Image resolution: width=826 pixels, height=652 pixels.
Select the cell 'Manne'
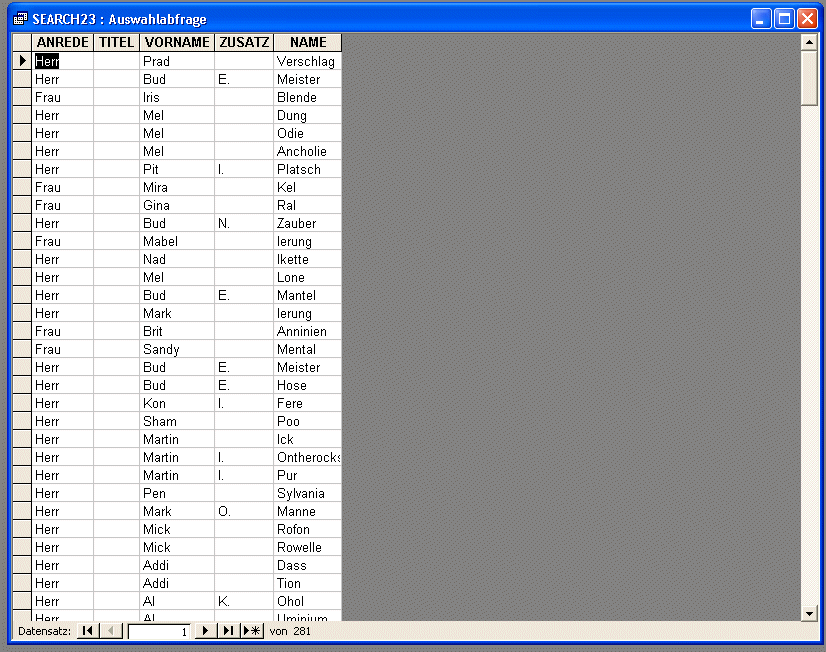[308, 511]
